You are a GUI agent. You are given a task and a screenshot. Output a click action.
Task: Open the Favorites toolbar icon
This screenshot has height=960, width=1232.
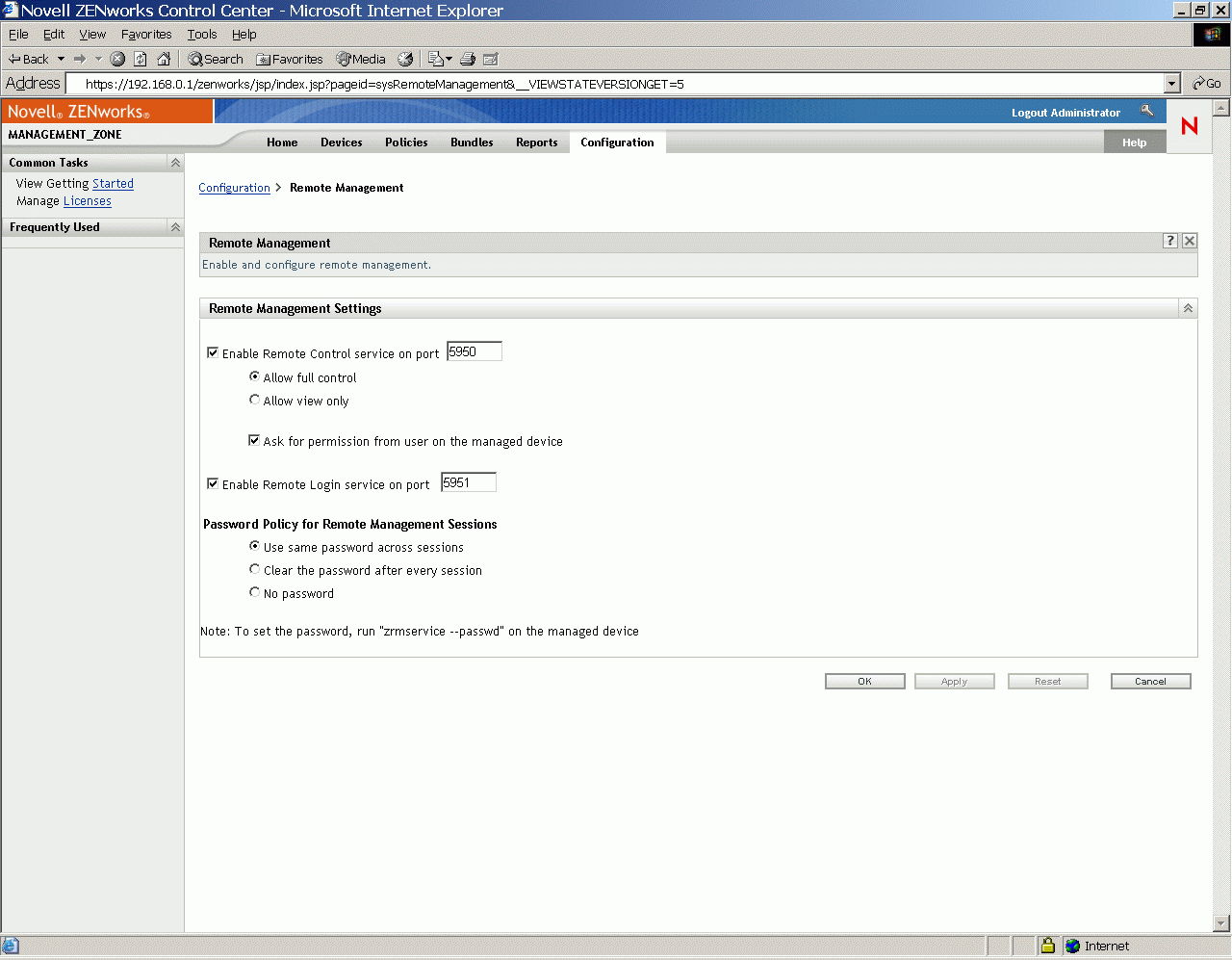pyautogui.click(x=289, y=59)
